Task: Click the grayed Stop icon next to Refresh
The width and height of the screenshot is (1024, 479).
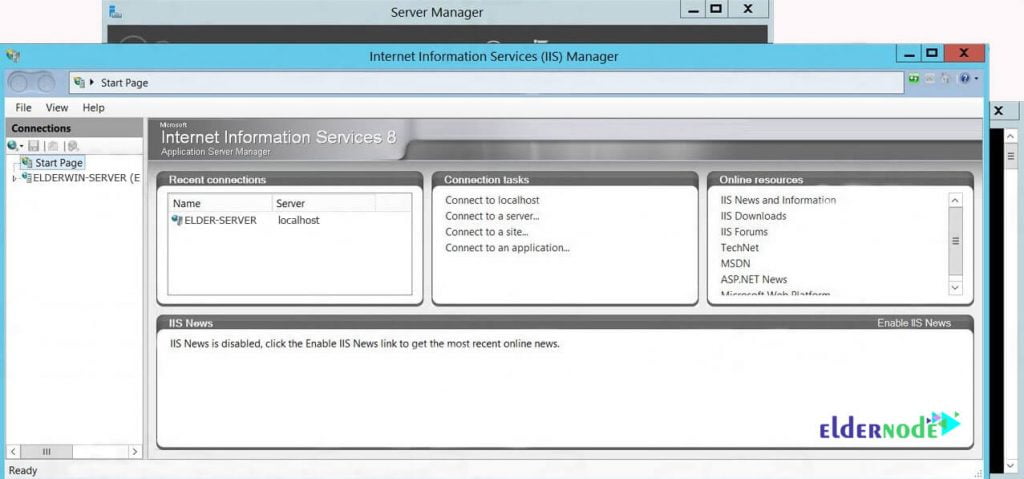Action: (929, 78)
